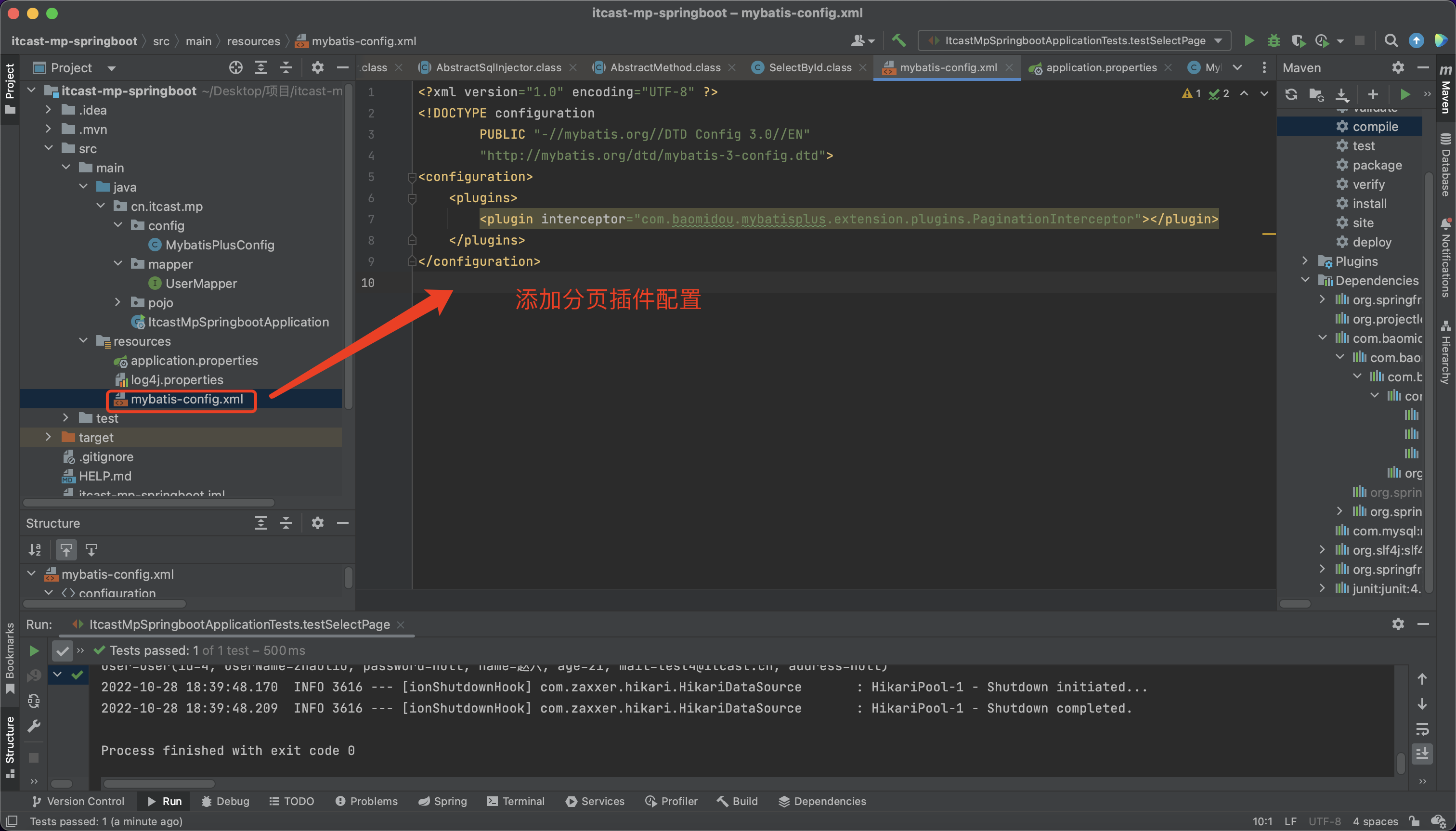1456x831 pixels.
Task: Click the Project tree horizontal scrollbar
Action: pos(148,503)
